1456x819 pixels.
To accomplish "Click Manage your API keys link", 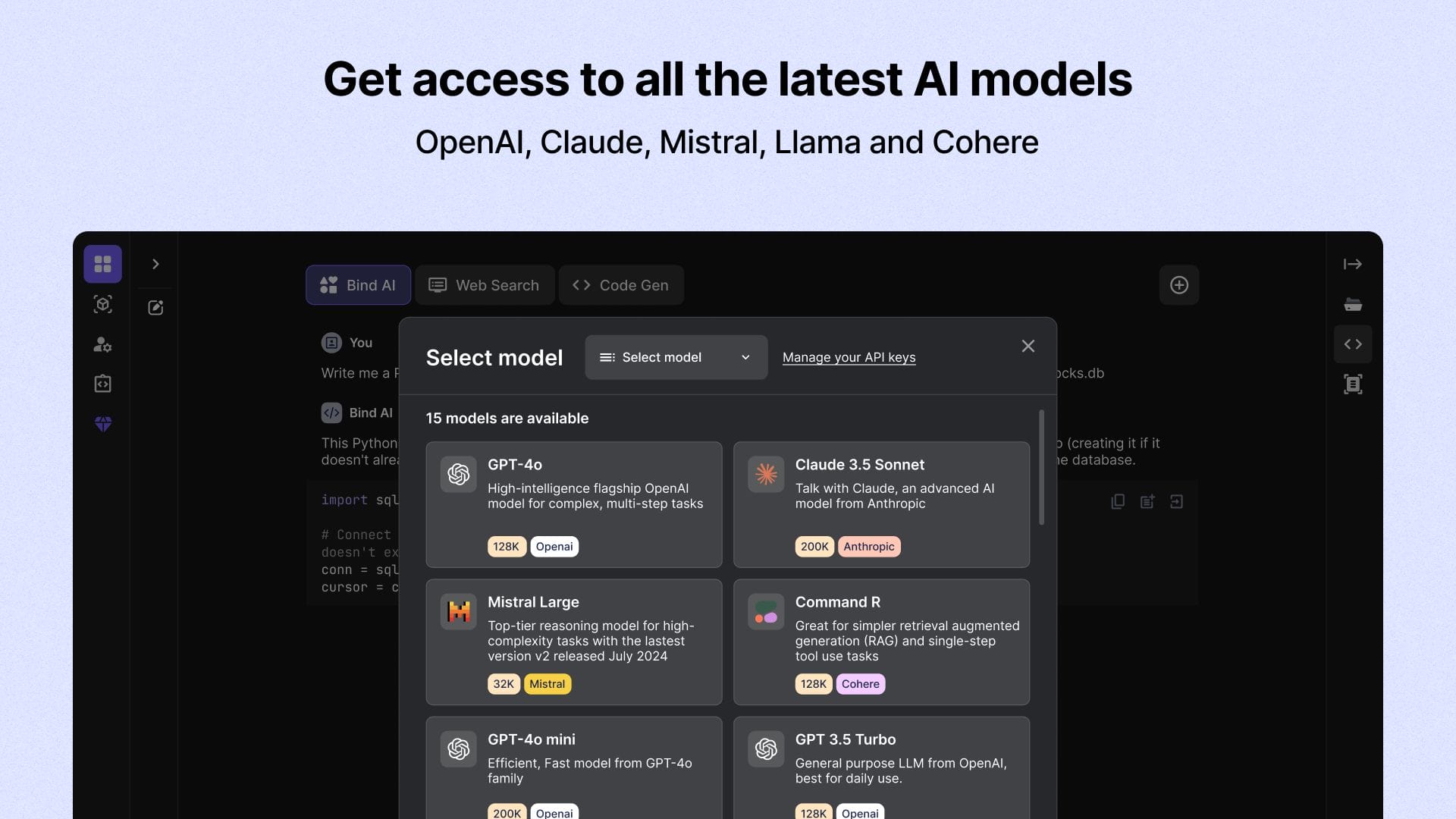I will coord(849,357).
